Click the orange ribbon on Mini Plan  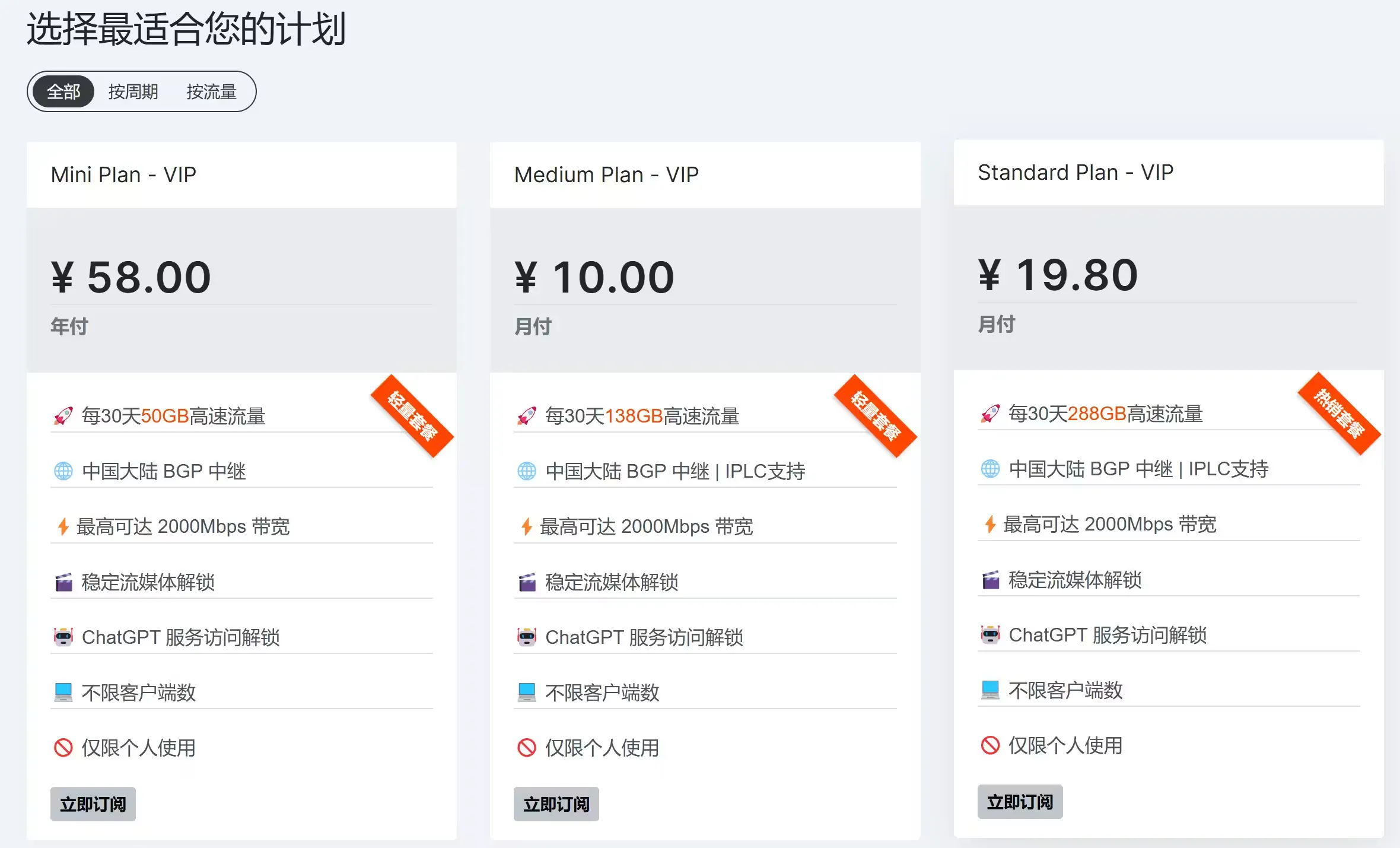(412, 416)
